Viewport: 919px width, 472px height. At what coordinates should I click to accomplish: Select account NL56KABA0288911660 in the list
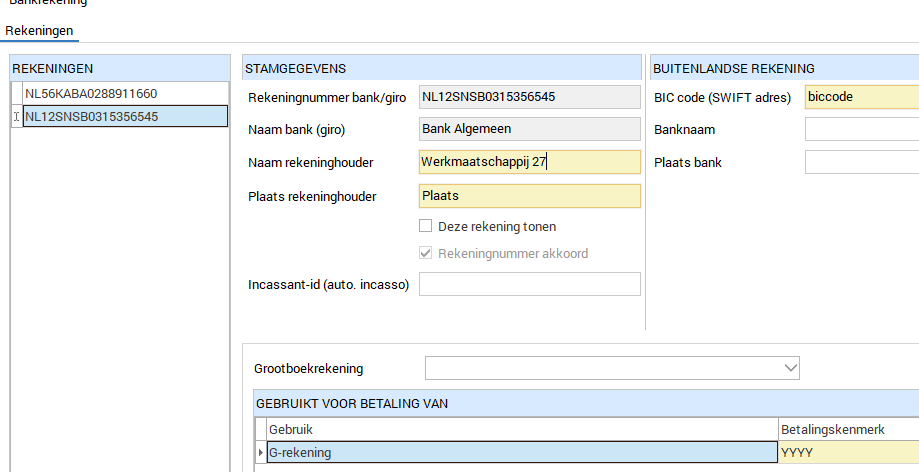(x=90, y=93)
